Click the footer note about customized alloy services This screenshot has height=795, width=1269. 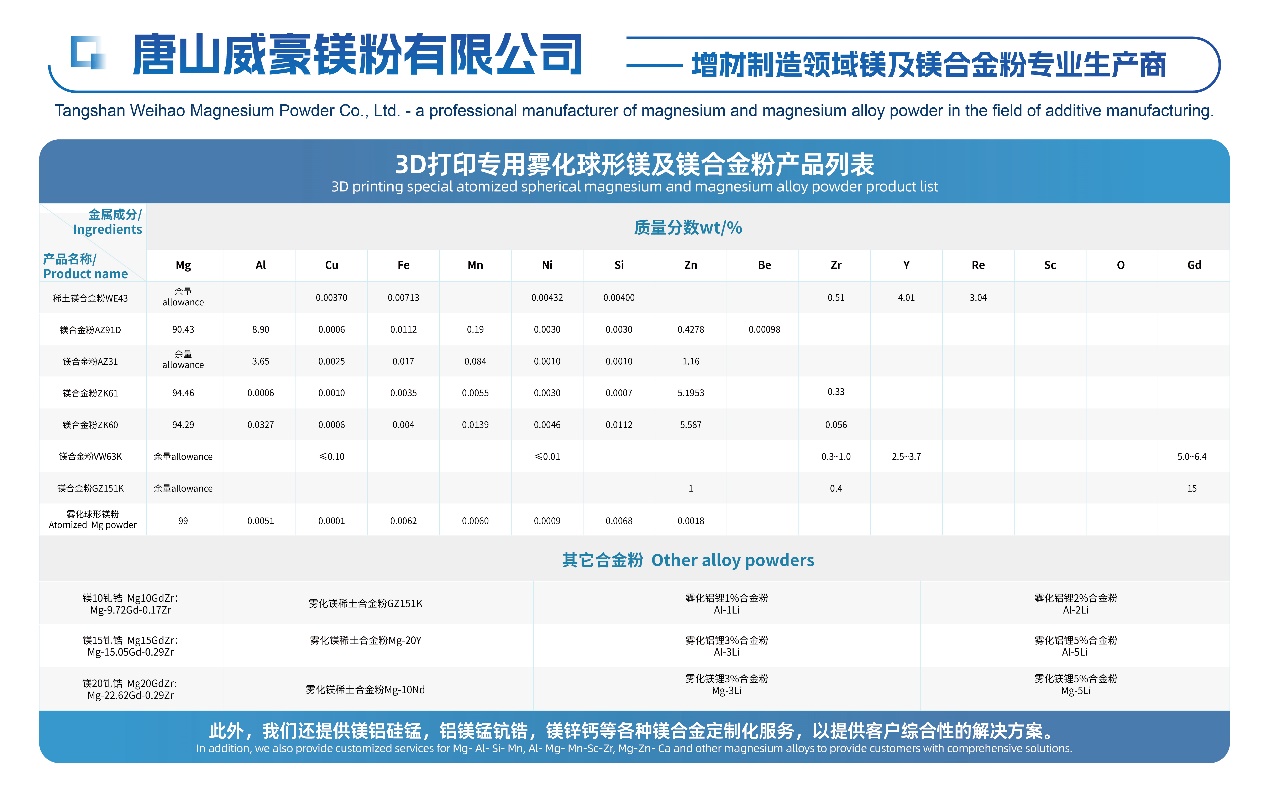pyautogui.click(x=634, y=737)
